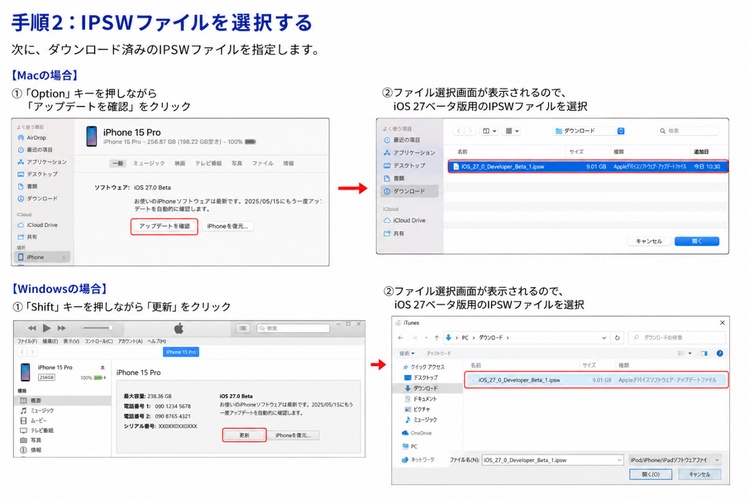Select ダウンロード in Mac dialog sidebar
Viewport: 749px width, 500px height.
(x=409, y=191)
